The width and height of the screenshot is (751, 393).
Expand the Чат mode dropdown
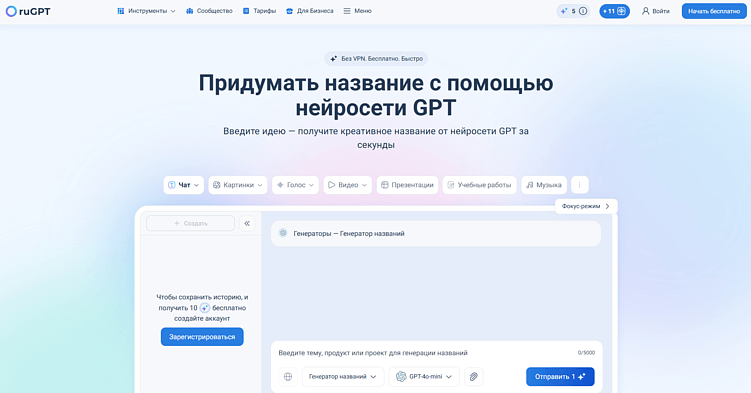[x=183, y=185]
